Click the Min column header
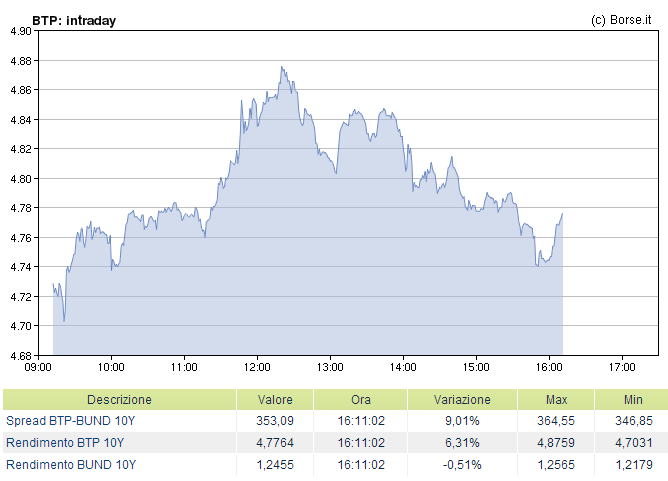 point(633,399)
